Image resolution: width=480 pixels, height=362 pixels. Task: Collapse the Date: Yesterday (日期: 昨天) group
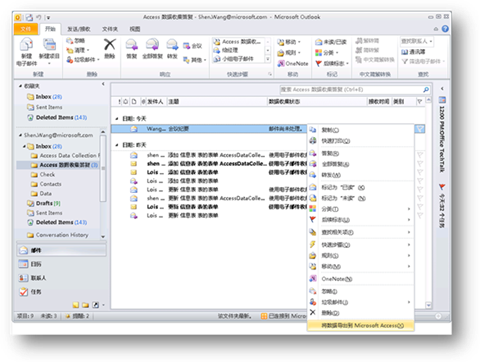tap(117, 145)
